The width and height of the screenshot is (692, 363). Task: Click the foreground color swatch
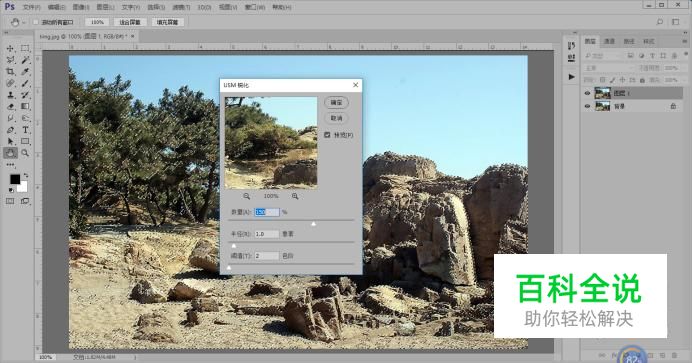tap(15, 179)
